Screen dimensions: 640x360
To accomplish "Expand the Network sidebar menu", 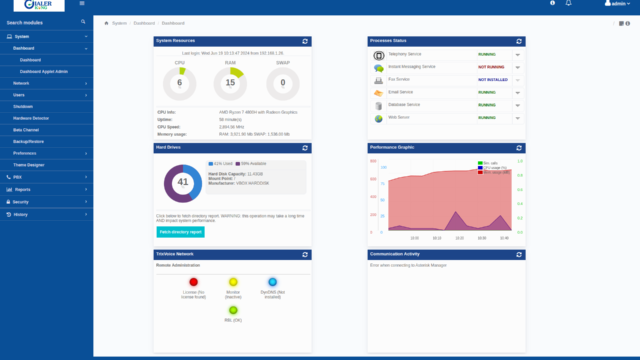I will pos(47,83).
